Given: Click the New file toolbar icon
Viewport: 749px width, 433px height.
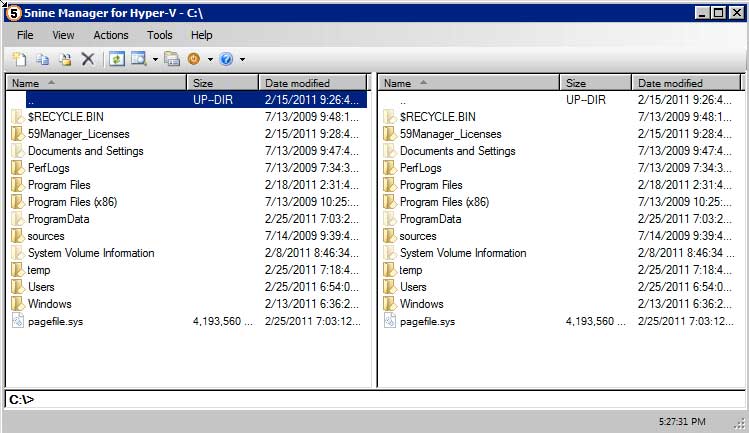Looking at the screenshot, I should click(20, 59).
